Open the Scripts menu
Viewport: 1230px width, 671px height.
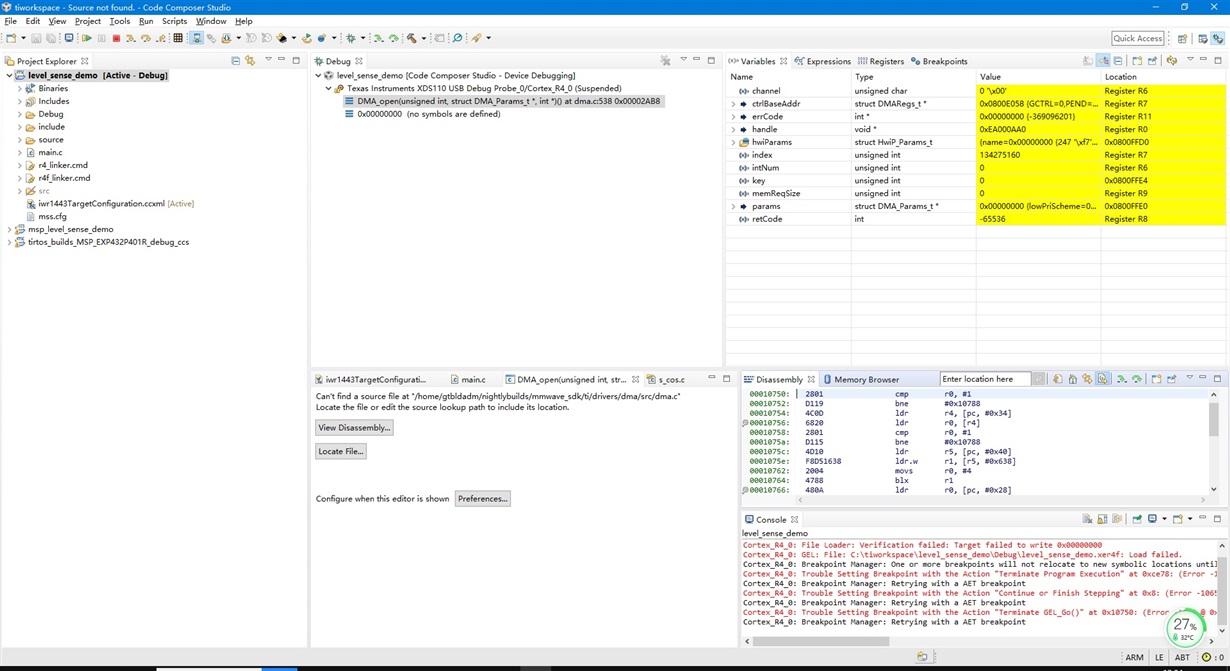click(174, 21)
